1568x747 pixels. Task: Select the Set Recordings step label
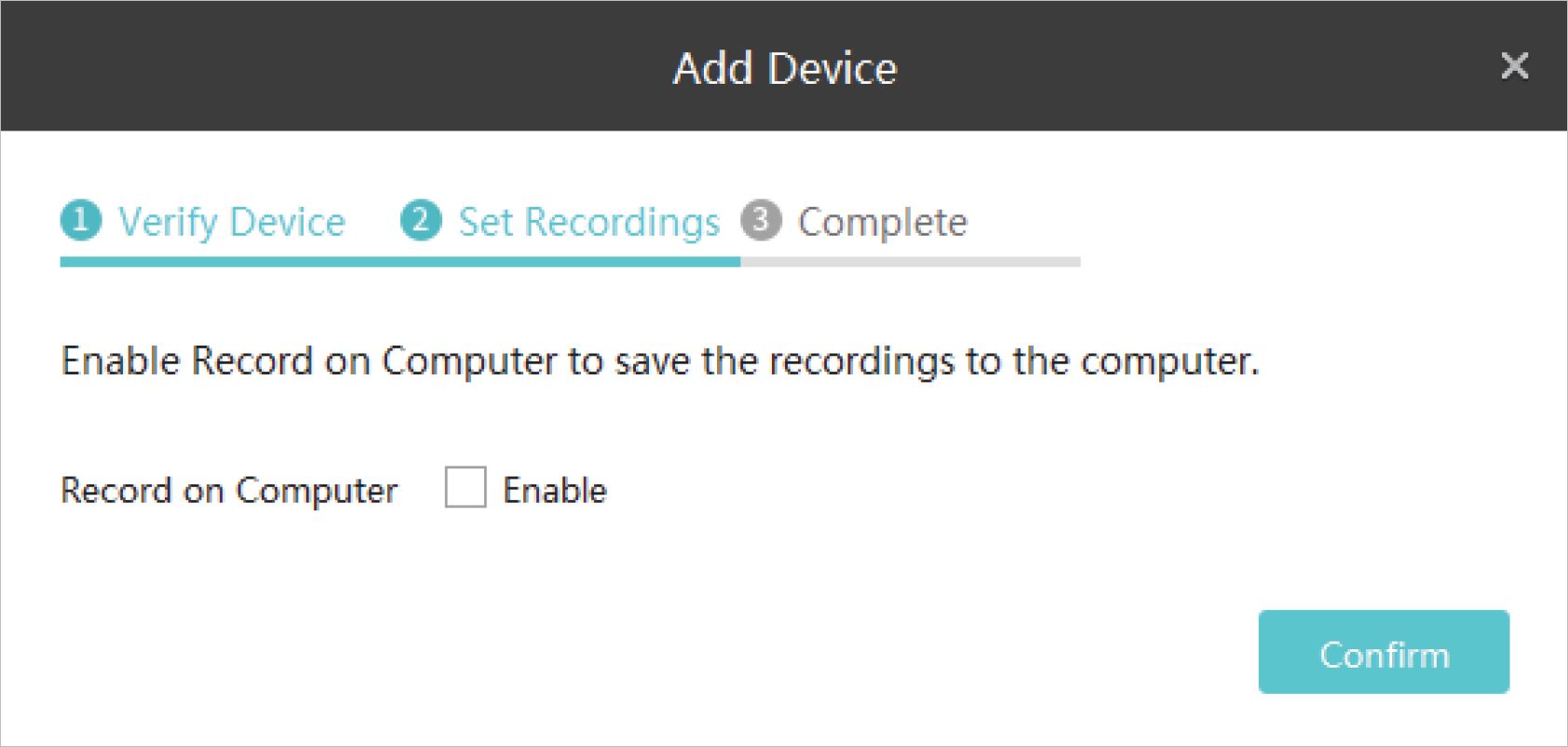pyautogui.click(x=588, y=222)
